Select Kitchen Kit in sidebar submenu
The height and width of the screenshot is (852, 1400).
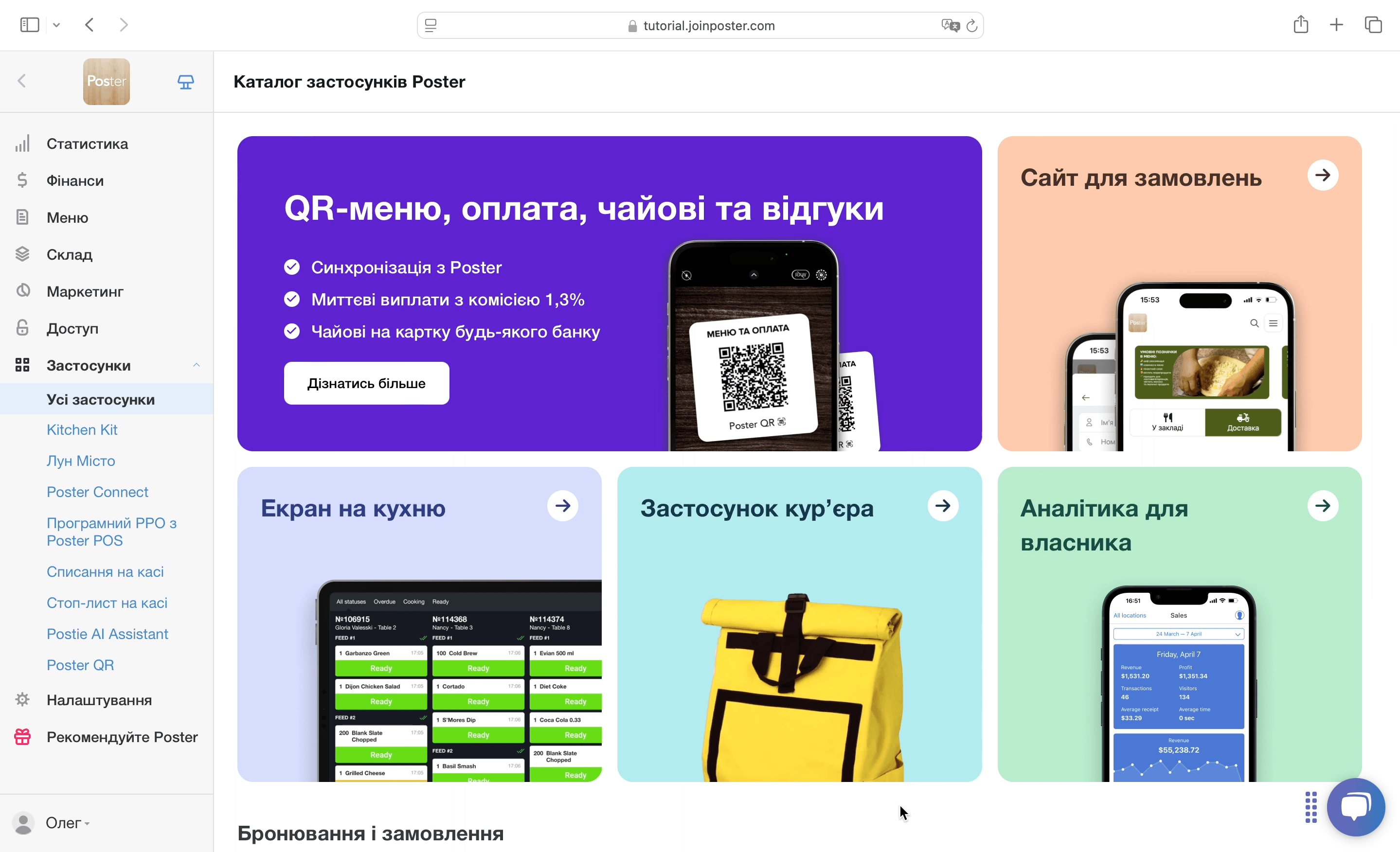pyautogui.click(x=82, y=429)
